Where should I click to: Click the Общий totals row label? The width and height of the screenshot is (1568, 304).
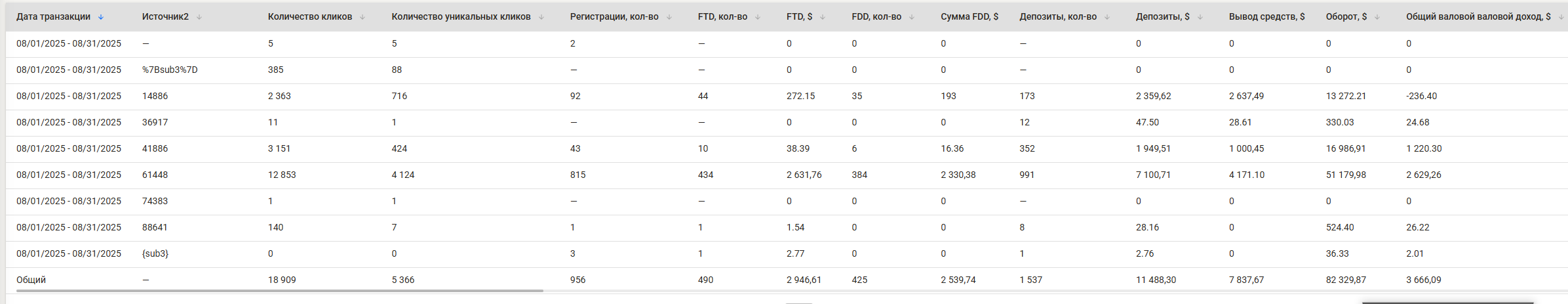coord(31,280)
